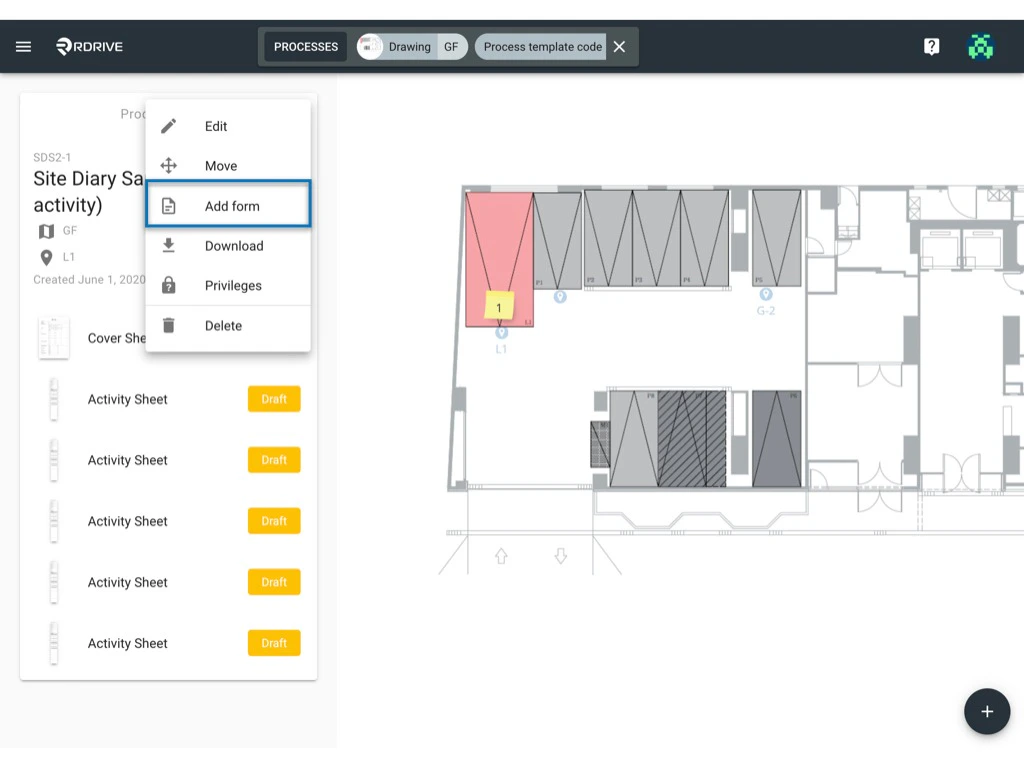
Task: Select Add form menu entry
Action: 228,206
